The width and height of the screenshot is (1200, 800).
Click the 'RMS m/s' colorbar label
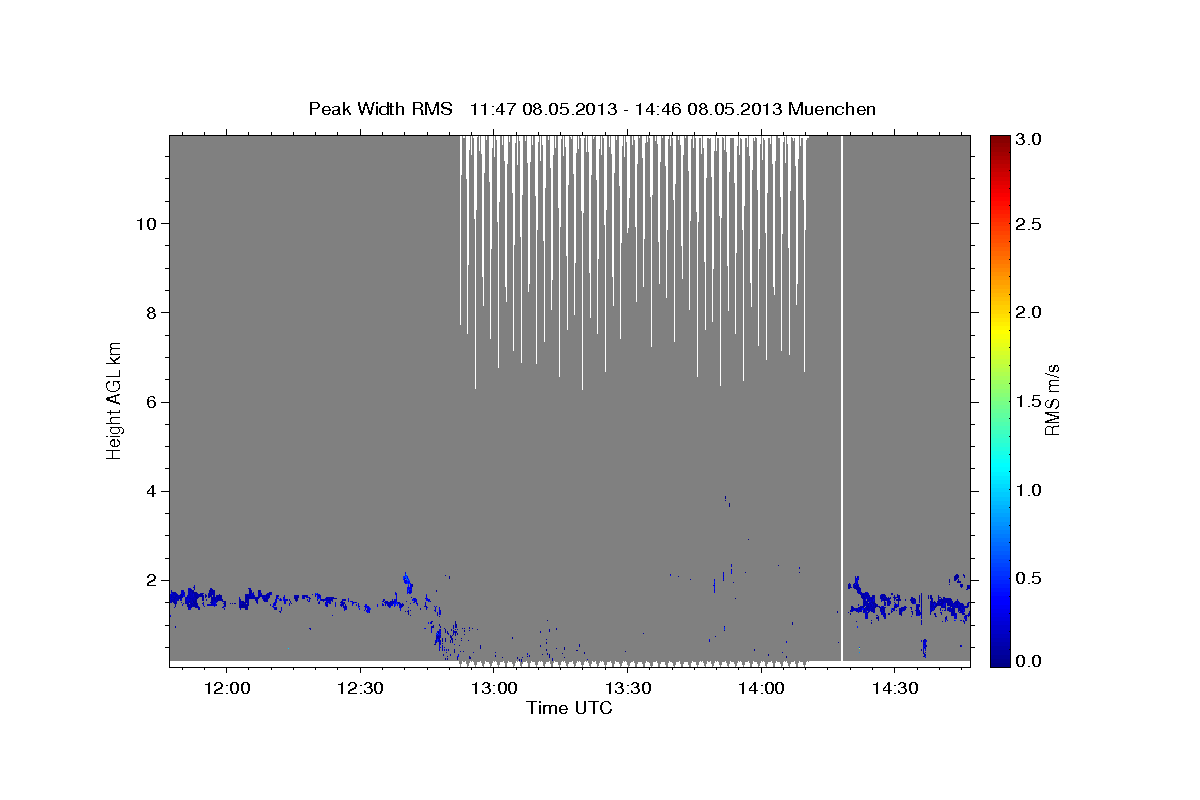pyautogui.click(x=1051, y=399)
